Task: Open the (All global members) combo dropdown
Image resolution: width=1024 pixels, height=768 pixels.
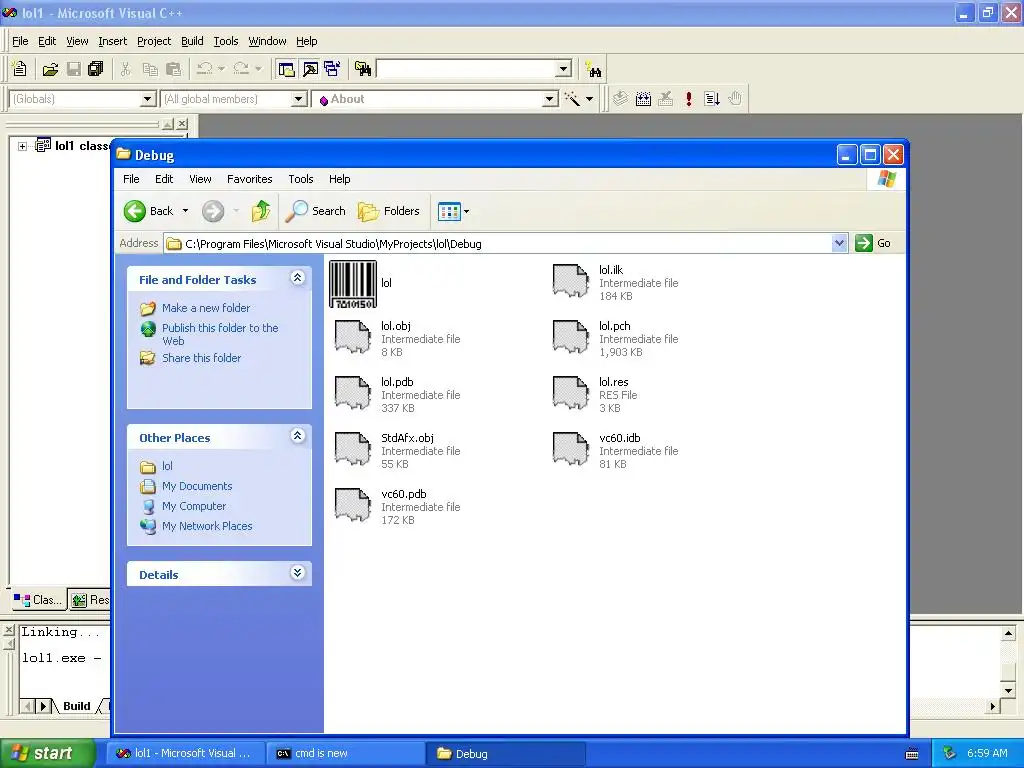Action: click(298, 99)
